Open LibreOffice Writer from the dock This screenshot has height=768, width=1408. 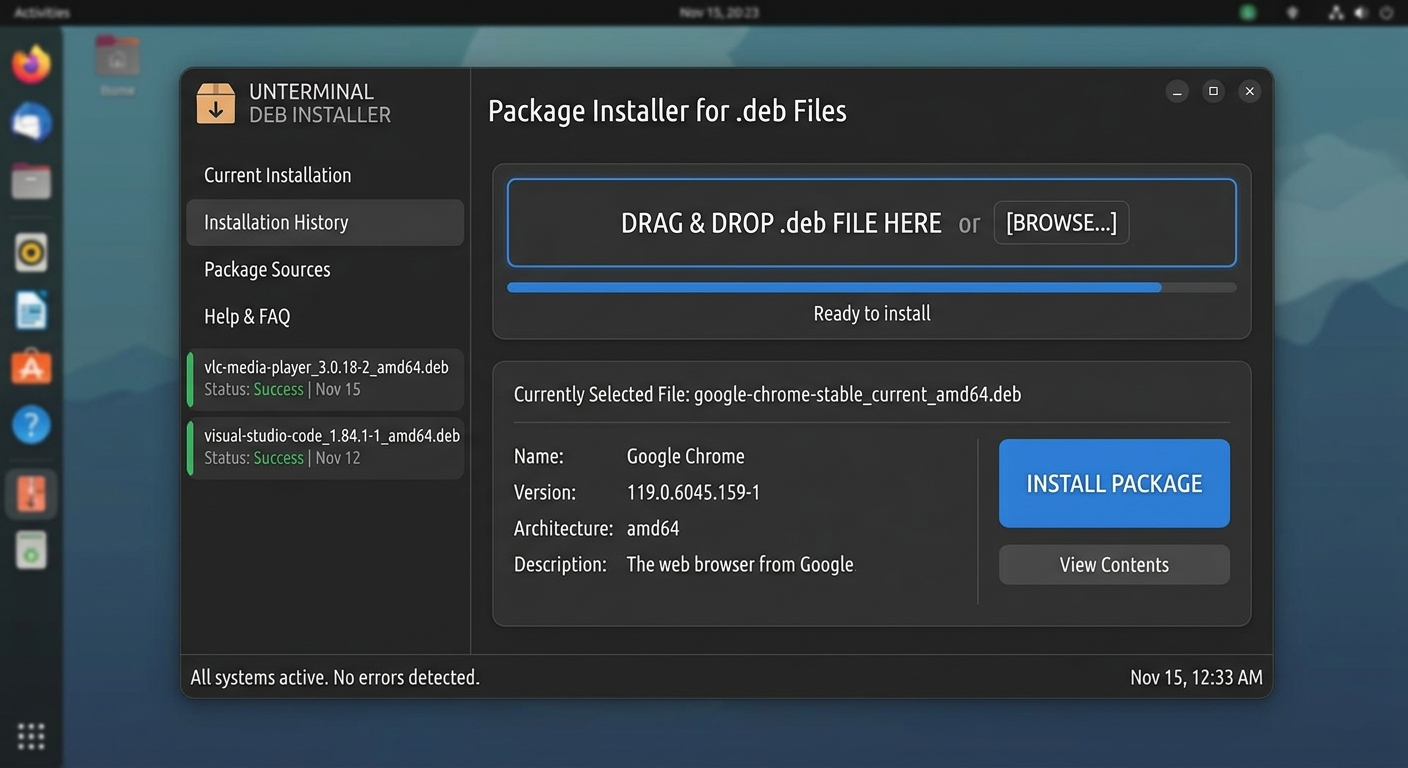(31, 310)
